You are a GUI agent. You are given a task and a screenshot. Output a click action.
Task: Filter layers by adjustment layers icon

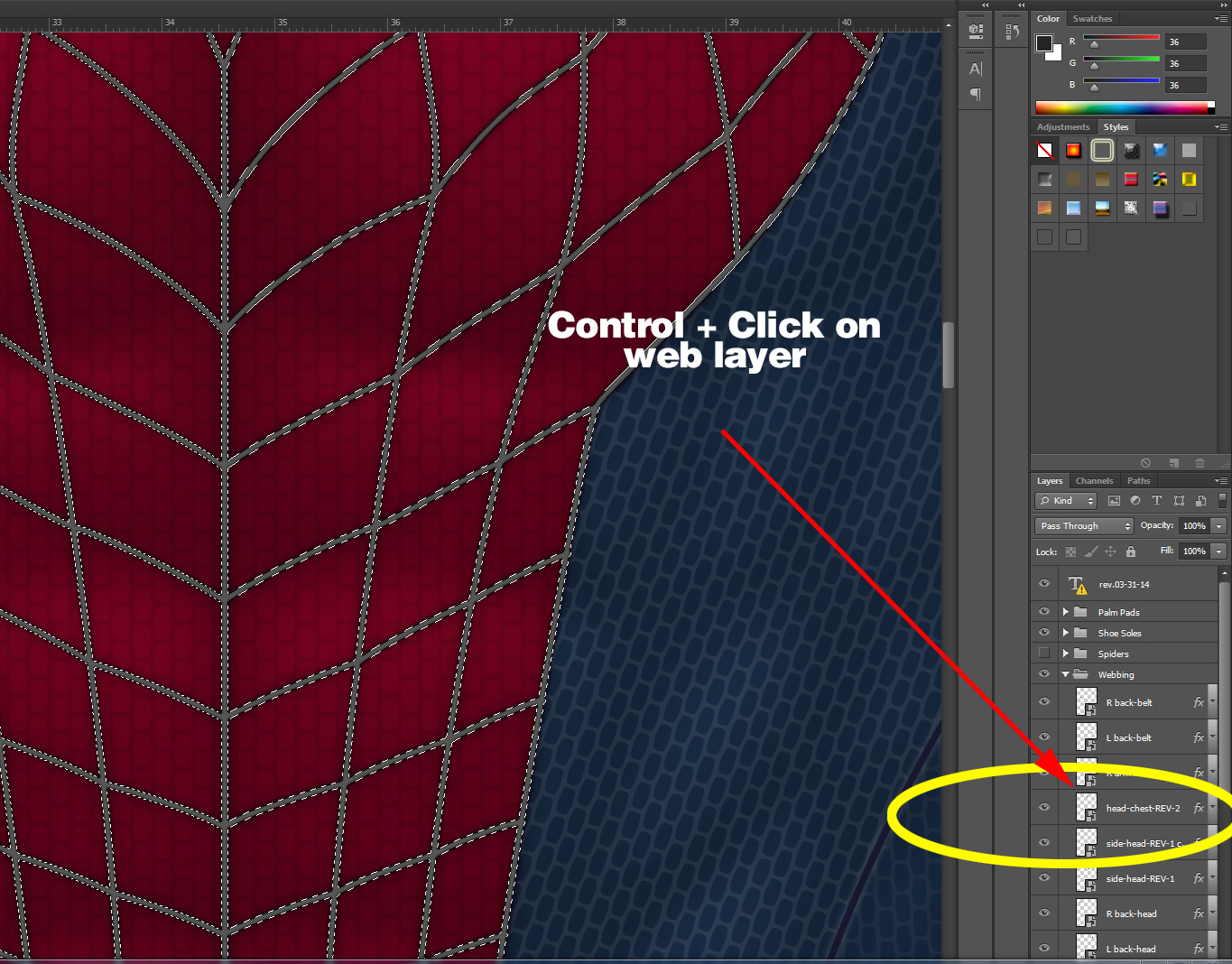coord(1135,501)
